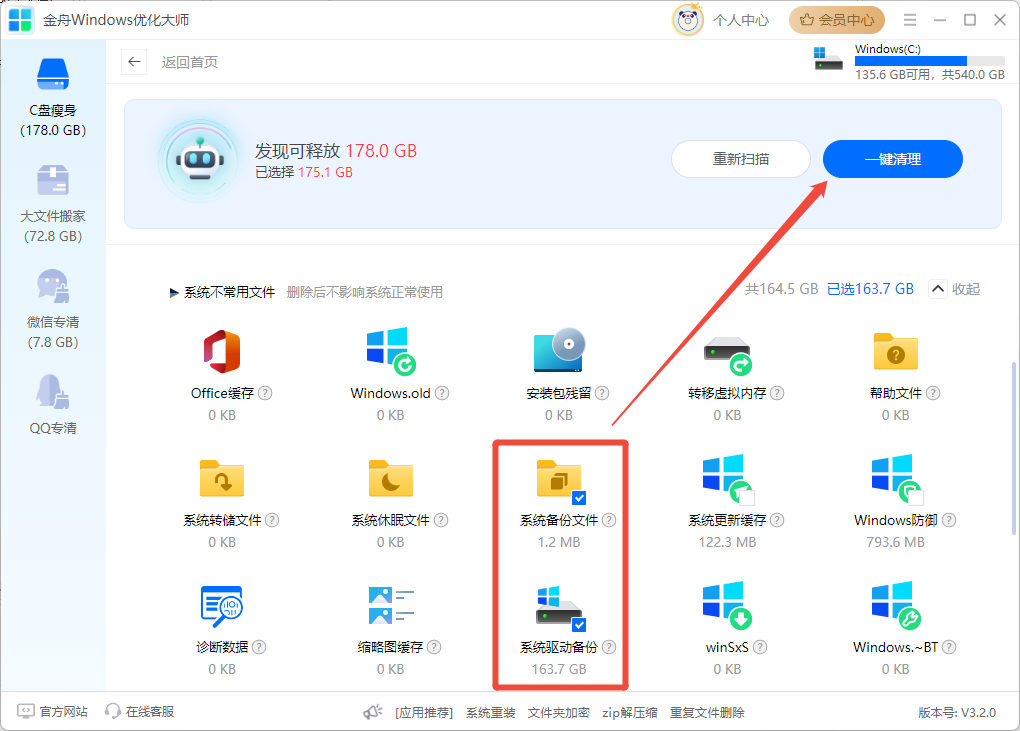Collapse the 系统不常用文件 section via 收起 chevron
This screenshot has width=1020, height=731.
[937, 289]
